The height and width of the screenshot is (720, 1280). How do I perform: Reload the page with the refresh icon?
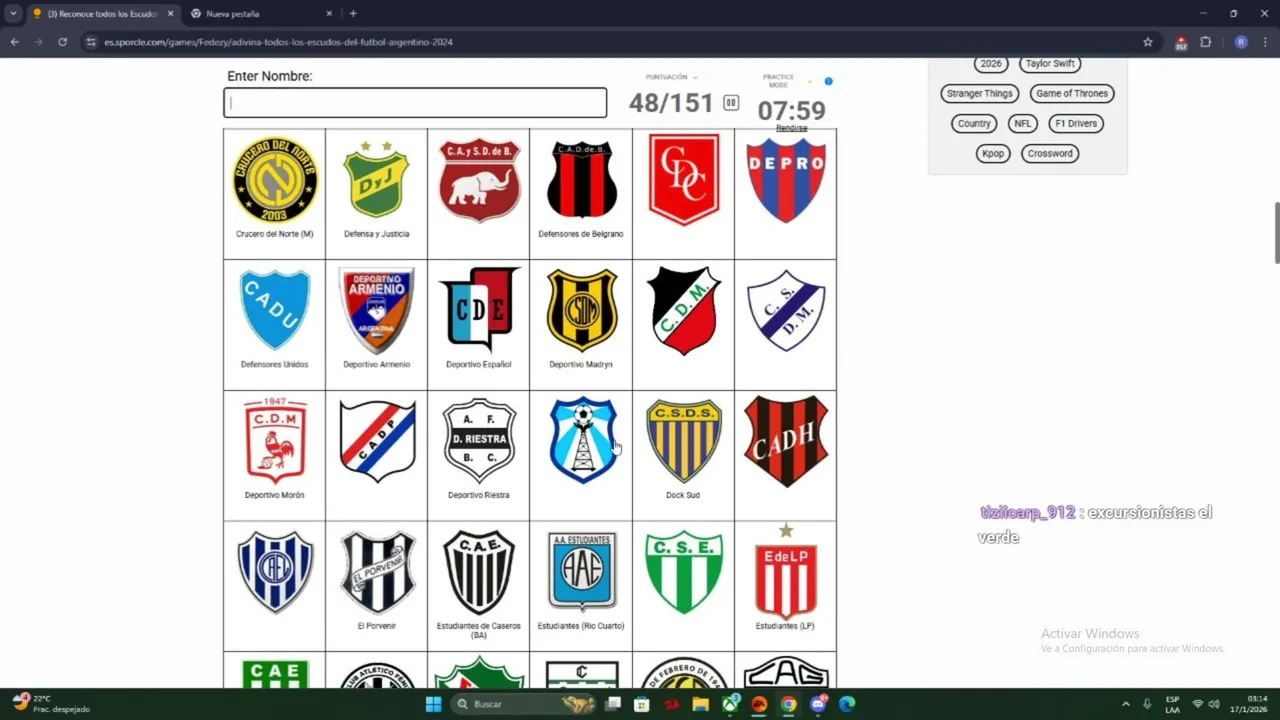tap(62, 42)
